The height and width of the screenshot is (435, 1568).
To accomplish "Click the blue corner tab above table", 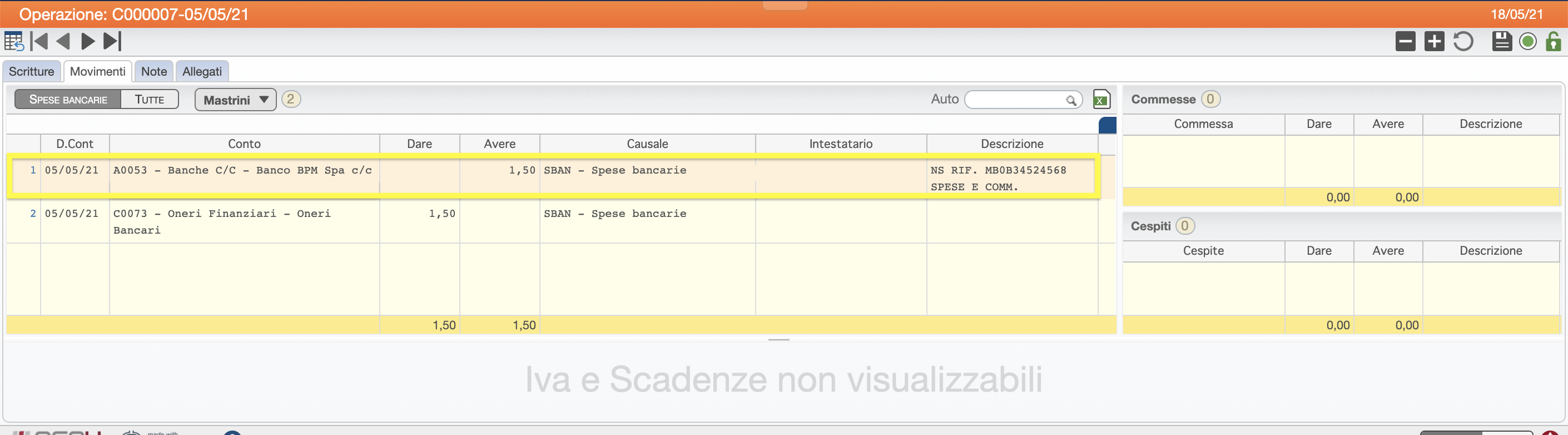I will (x=1107, y=126).
